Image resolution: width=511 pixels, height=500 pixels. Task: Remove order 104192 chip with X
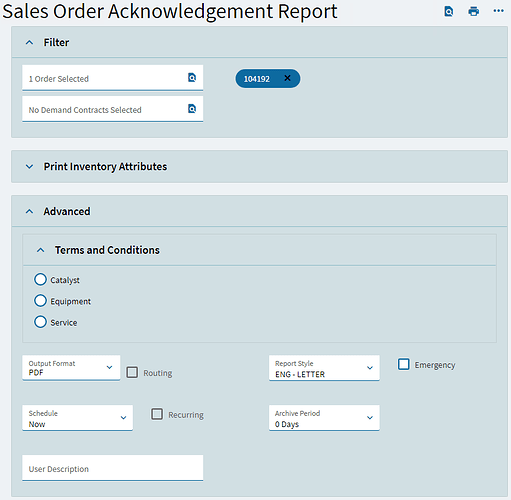pyautogui.click(x=287, y=78)
